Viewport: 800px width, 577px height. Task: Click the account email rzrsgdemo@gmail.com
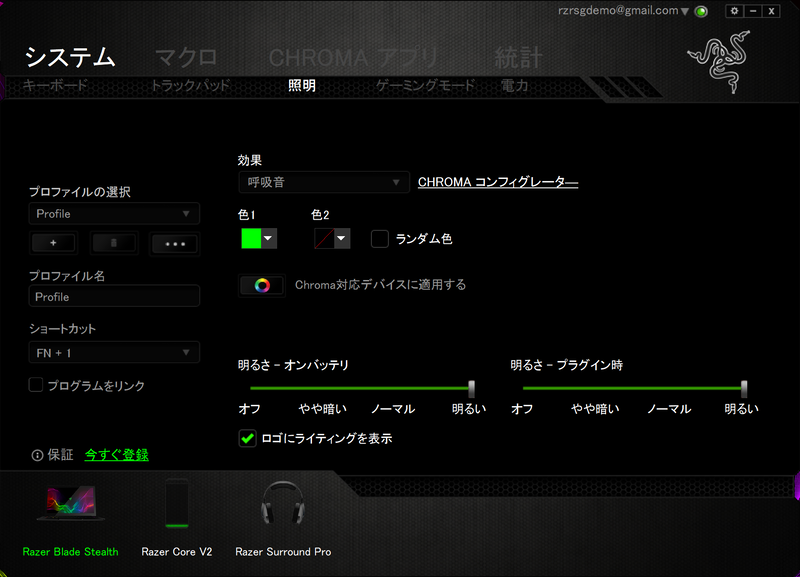[618, 11]
